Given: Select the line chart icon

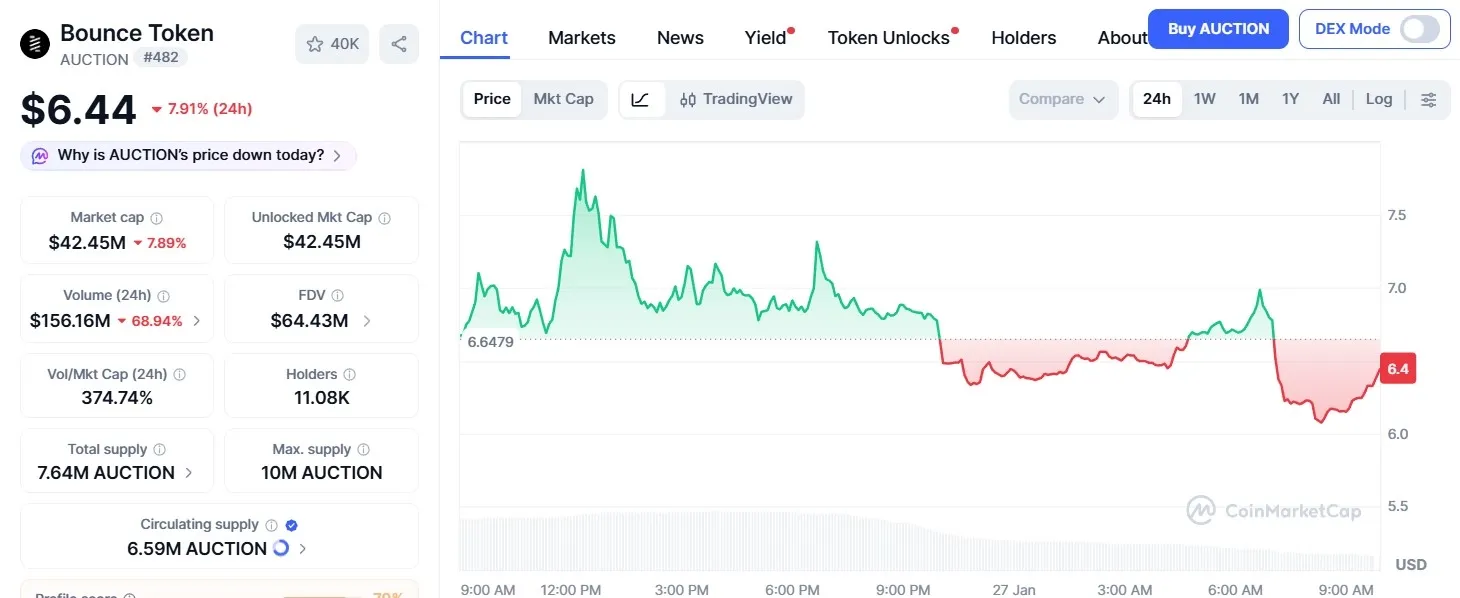Looking at the screenshot, I should pyautogui.click(x=638, y=99).
